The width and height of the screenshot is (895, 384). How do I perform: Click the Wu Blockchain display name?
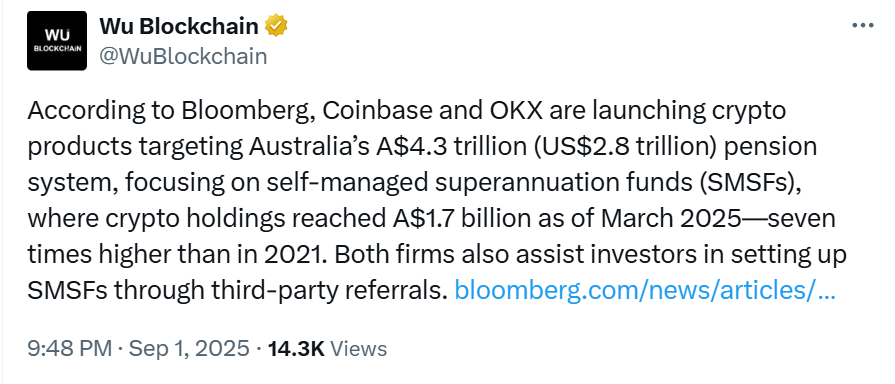click(x=179, y=26)
